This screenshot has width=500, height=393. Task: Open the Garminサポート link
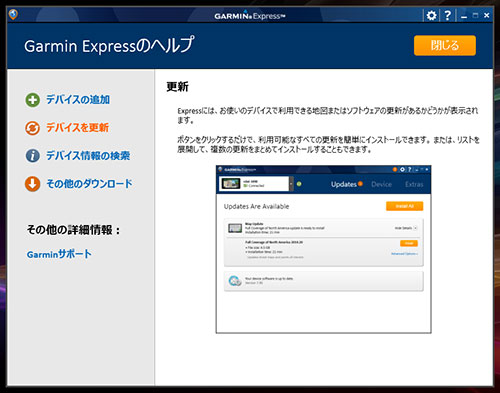pyautogui.click(x=59, y=254)
